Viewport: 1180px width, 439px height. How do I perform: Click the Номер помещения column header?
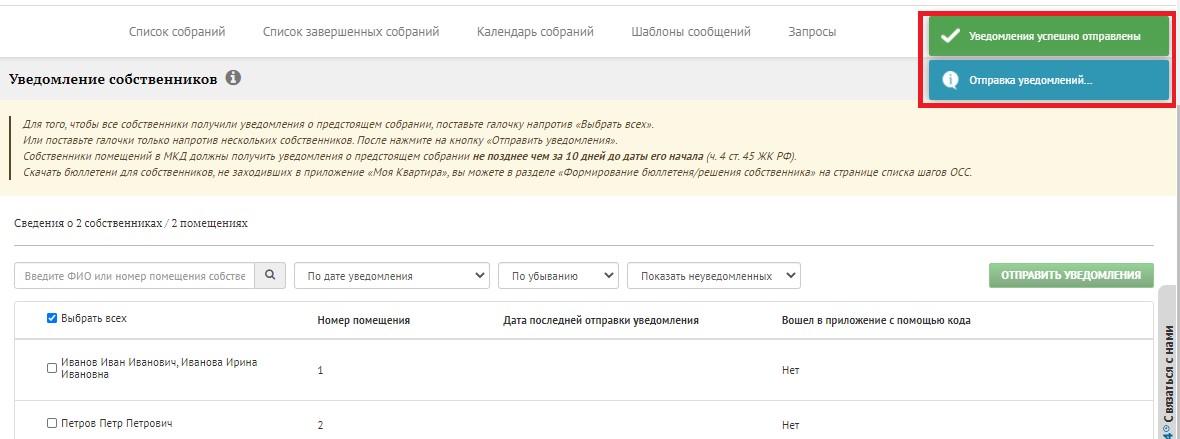click(x=363, y=320)
